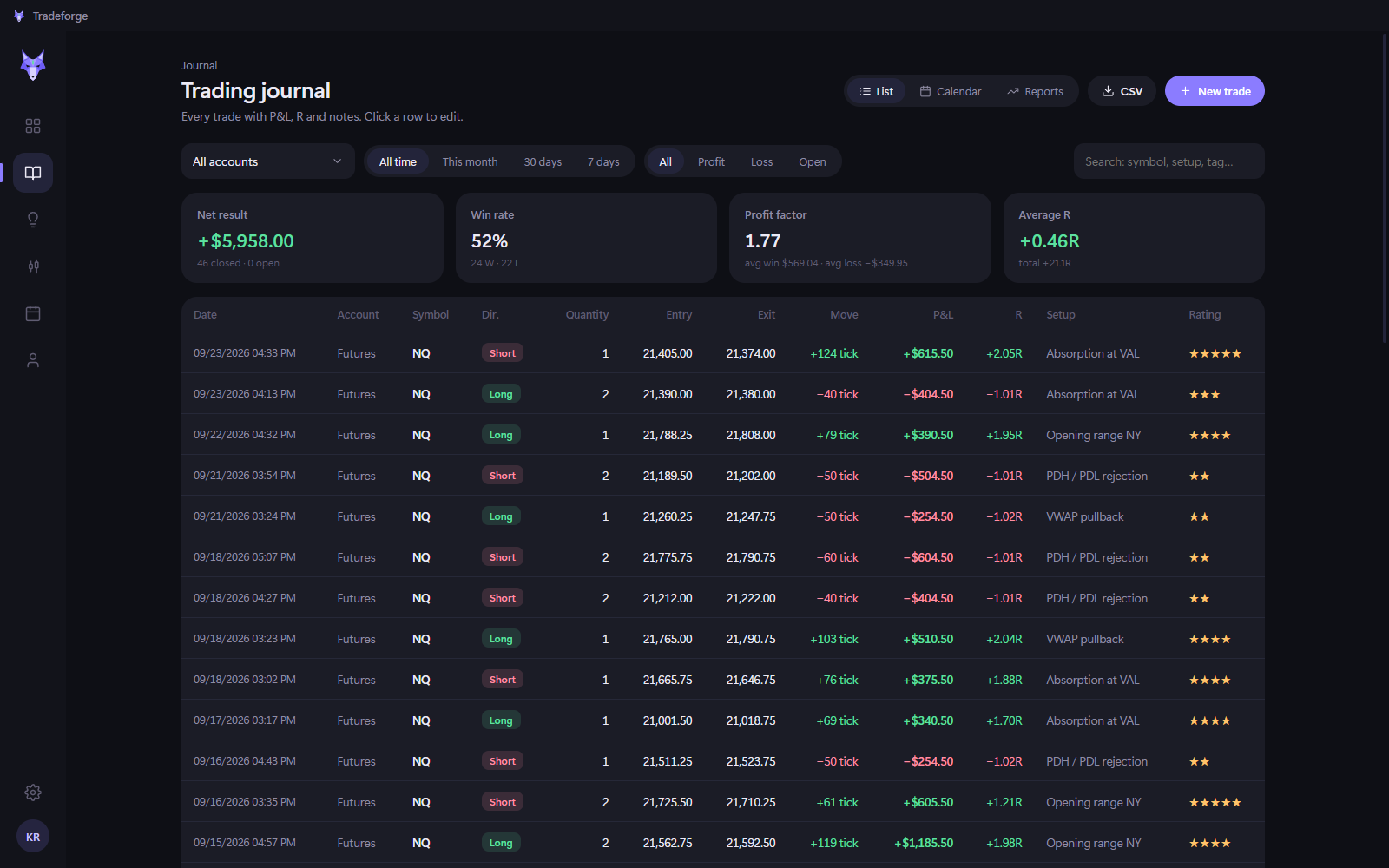Click the Net result card
1389x868 pixels.
[x=313, y=238]
